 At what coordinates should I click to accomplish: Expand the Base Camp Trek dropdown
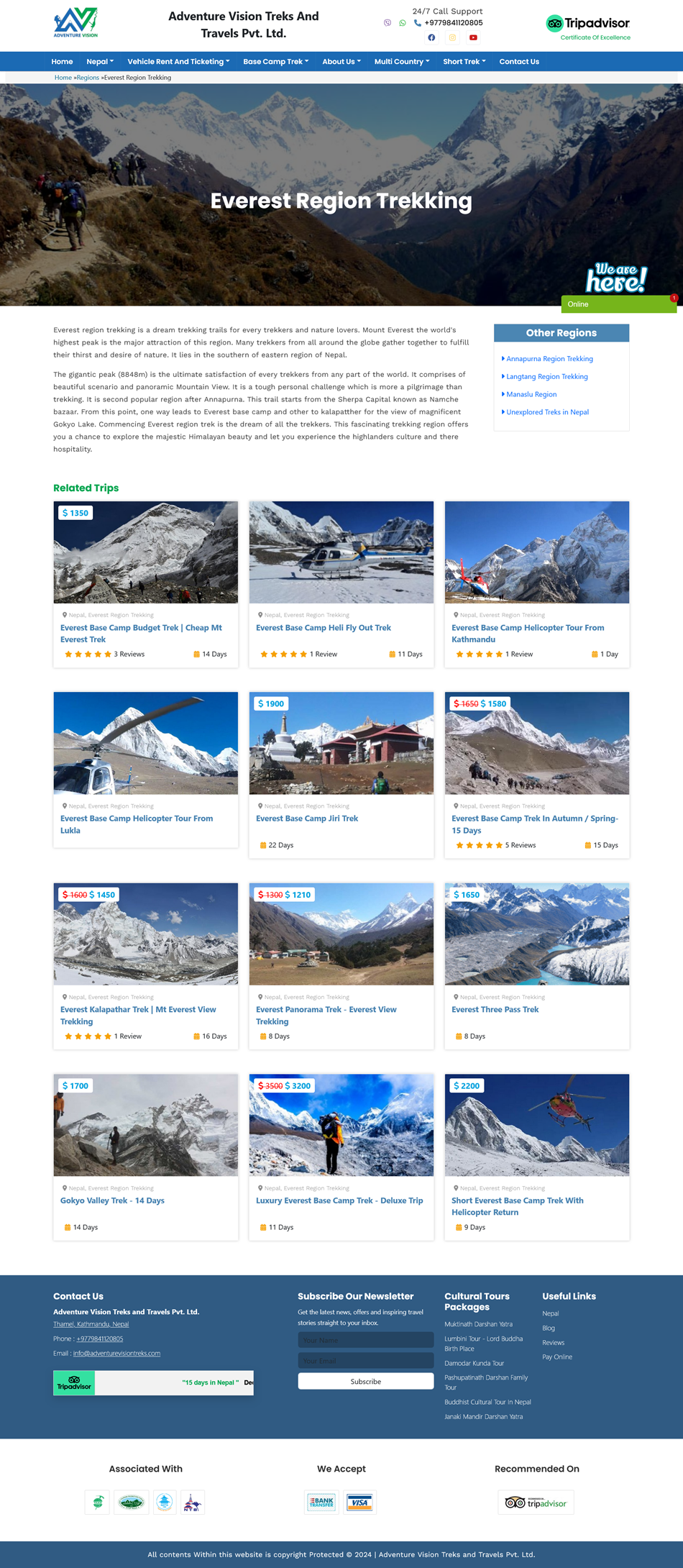(x=276, y=62)
